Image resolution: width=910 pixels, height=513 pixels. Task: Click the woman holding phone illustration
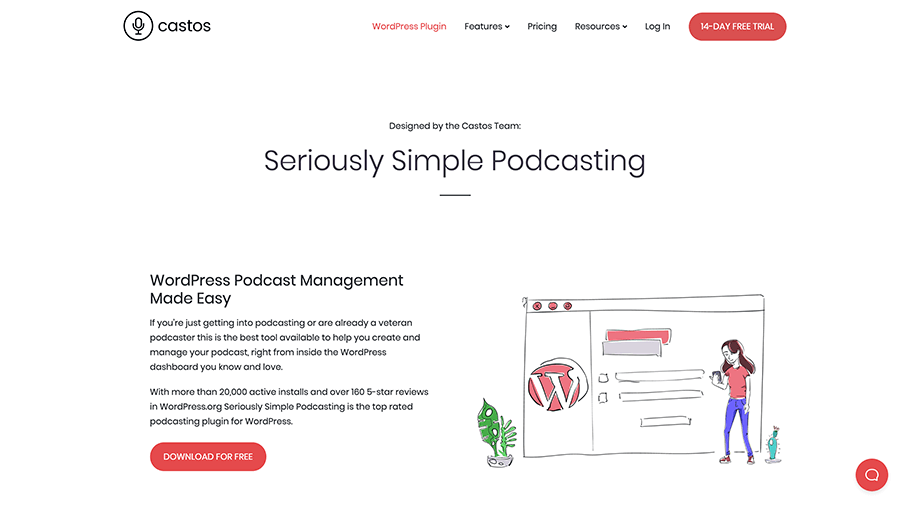(735, 402)
